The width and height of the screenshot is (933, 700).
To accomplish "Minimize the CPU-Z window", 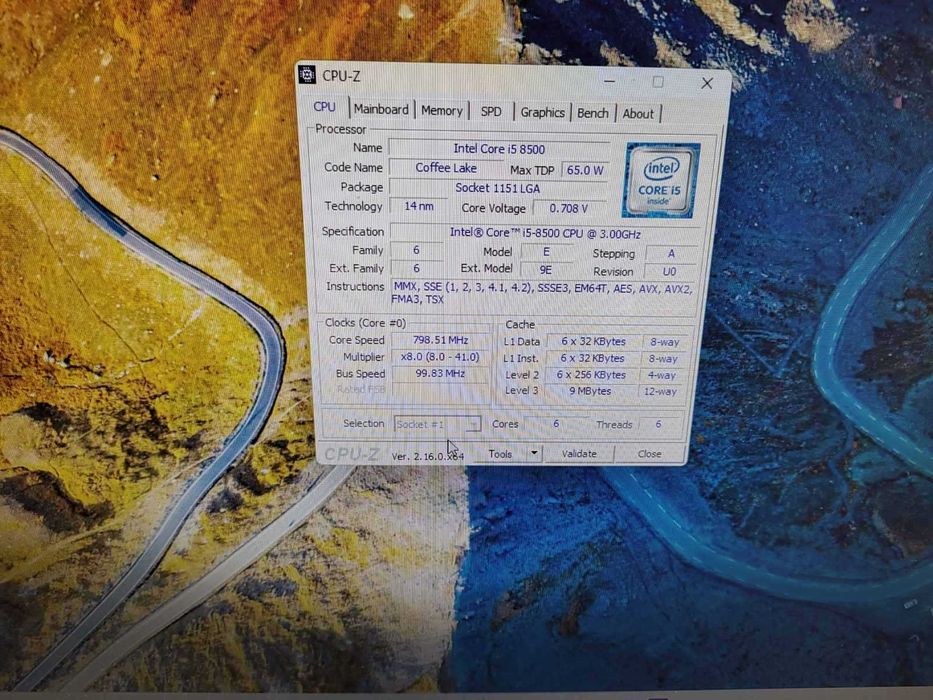I will (609, 81).
